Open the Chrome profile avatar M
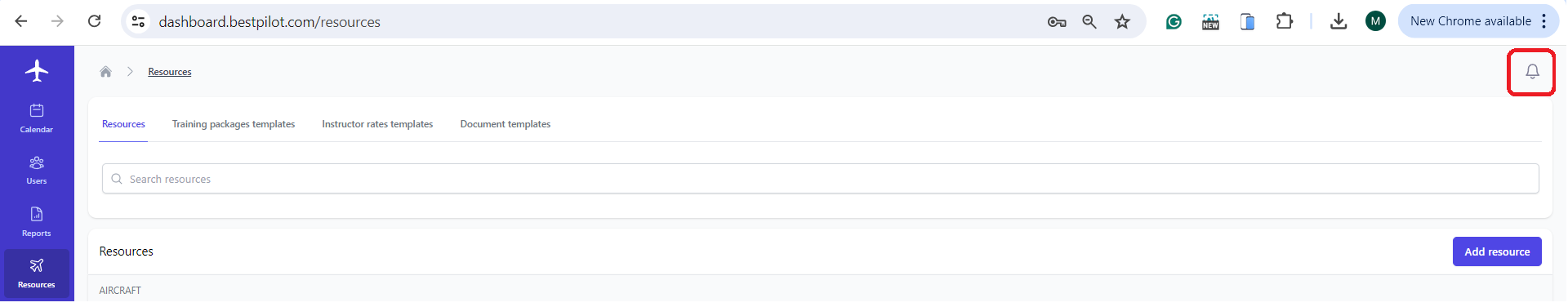This screenshot has height=307, width=1568. click(1375, 21)
